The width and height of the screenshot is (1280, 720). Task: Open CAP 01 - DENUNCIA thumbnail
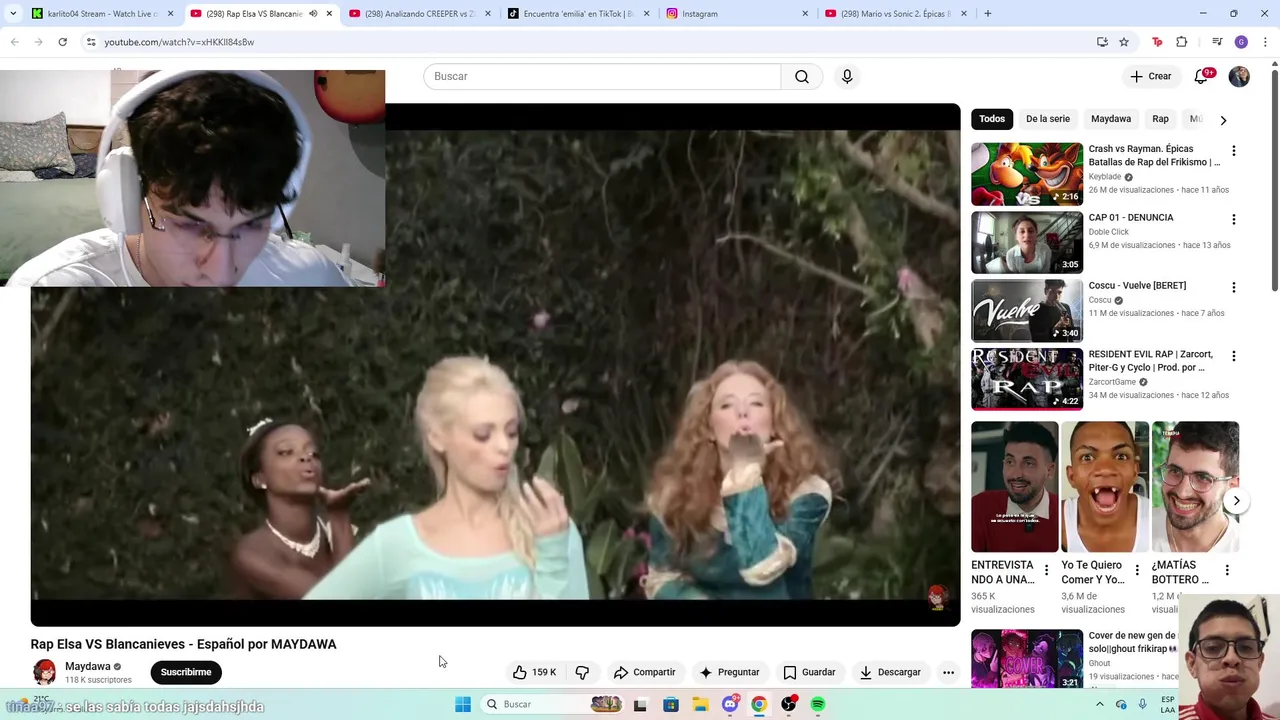[x=1027, y=242]
